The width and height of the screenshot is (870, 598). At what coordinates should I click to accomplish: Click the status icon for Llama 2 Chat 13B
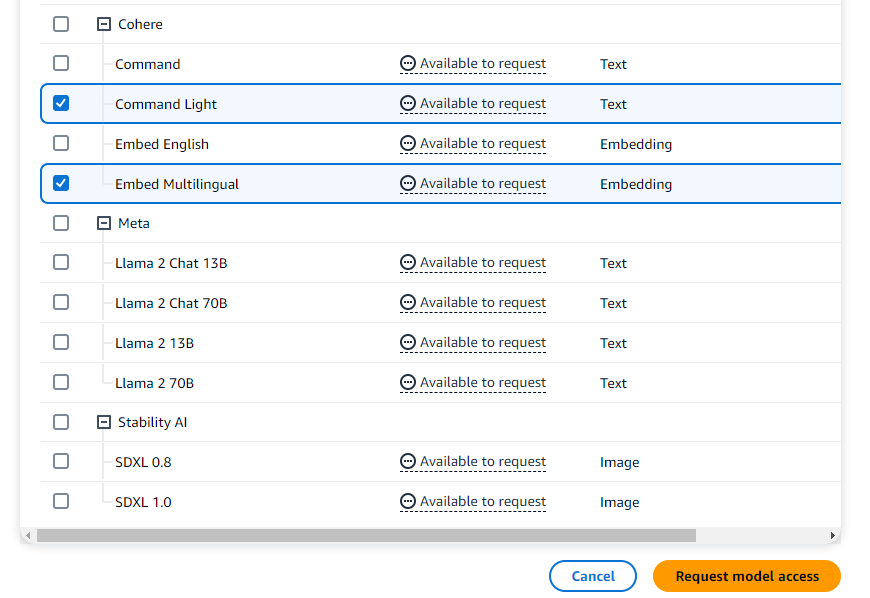(x=408, y=262)
